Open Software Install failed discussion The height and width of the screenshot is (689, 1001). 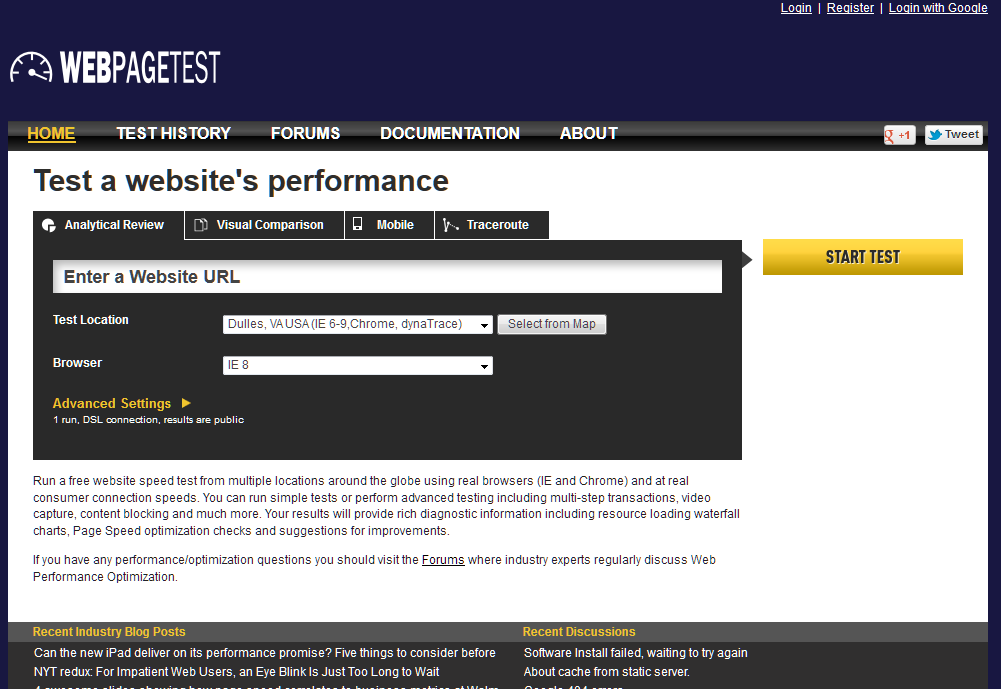pyautogui.click(x=635, y=653)
